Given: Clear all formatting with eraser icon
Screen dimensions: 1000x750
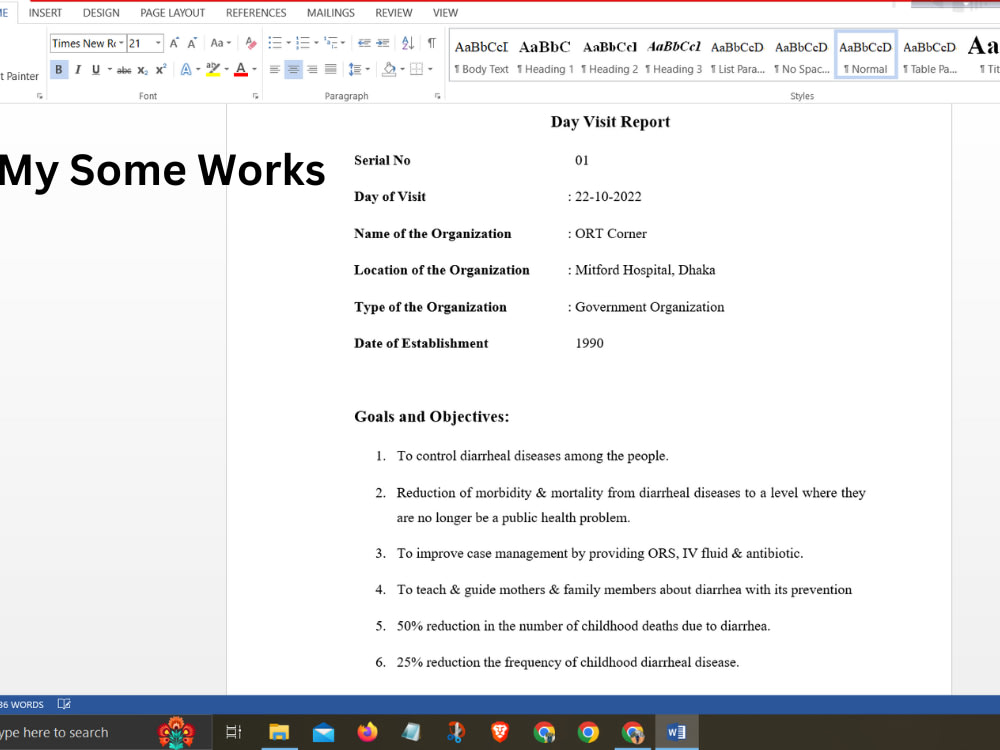Looking at the screenshot, I should pyautogui.click(x=251, y=43).
